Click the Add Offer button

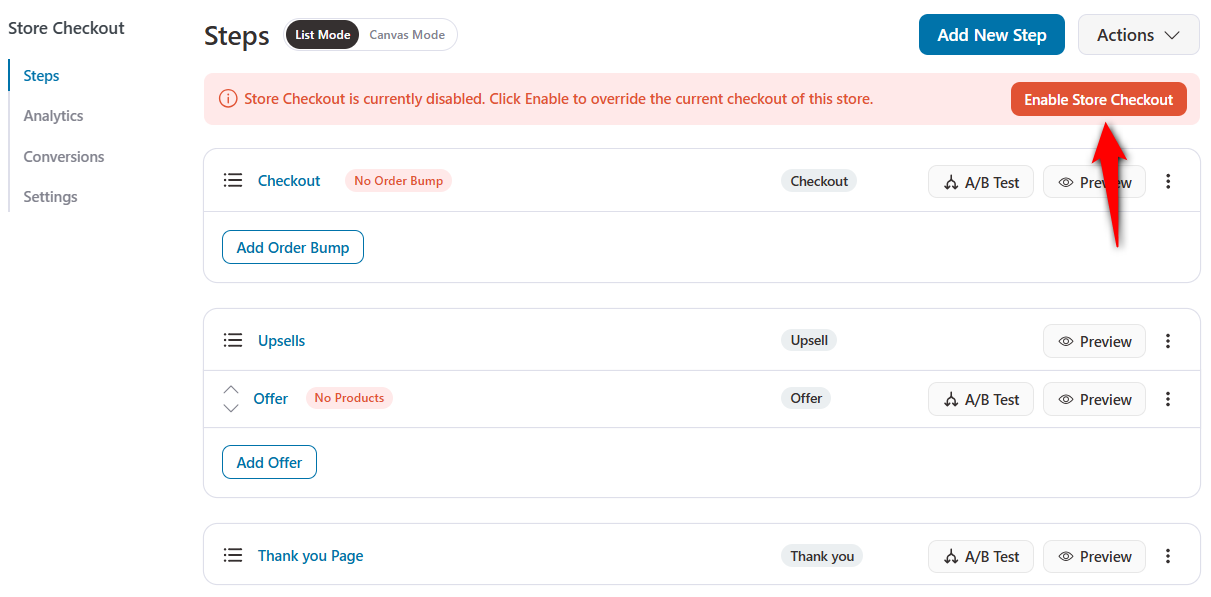(269, 463)
